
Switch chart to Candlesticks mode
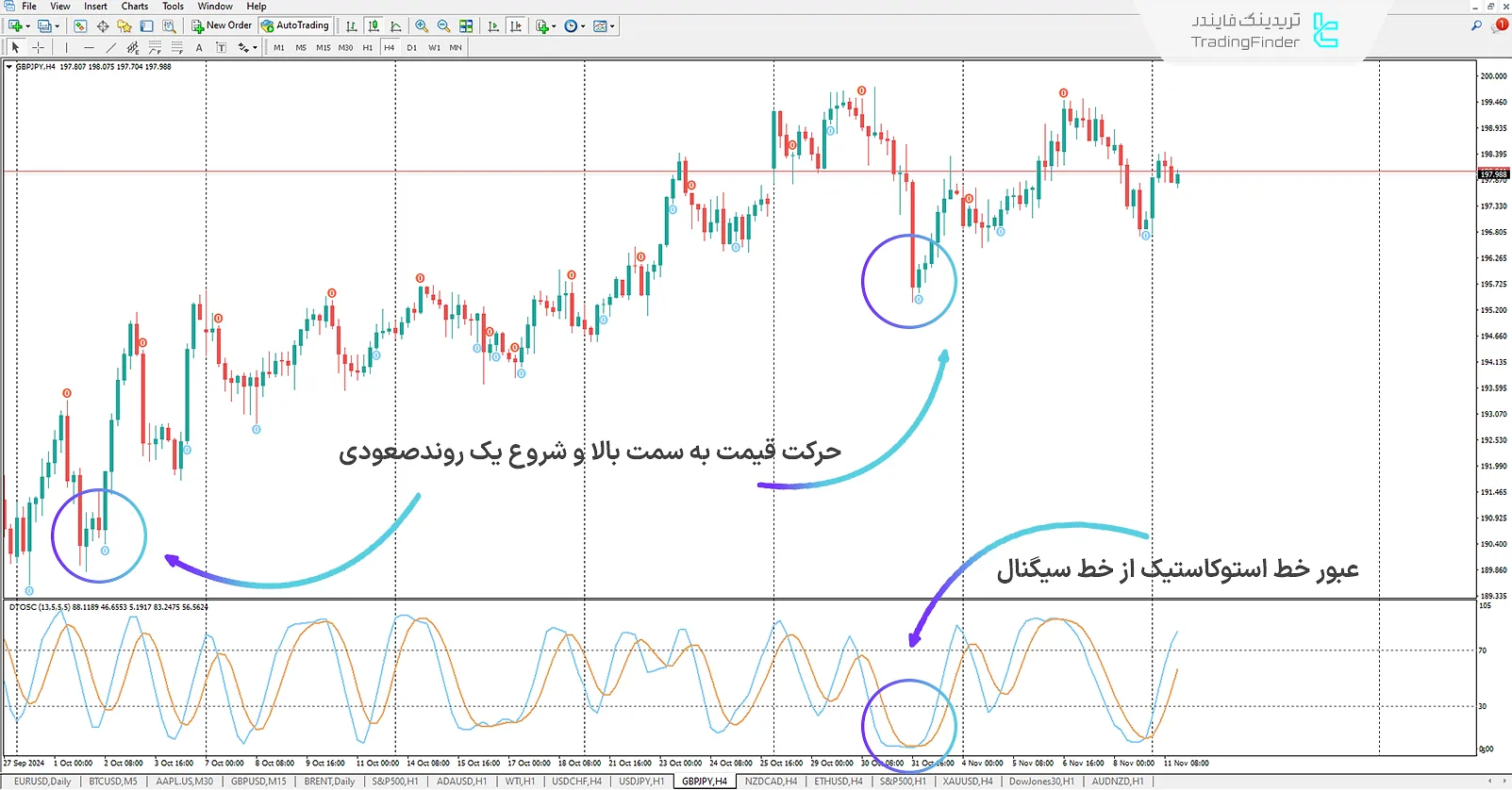(x=374, y=26)
